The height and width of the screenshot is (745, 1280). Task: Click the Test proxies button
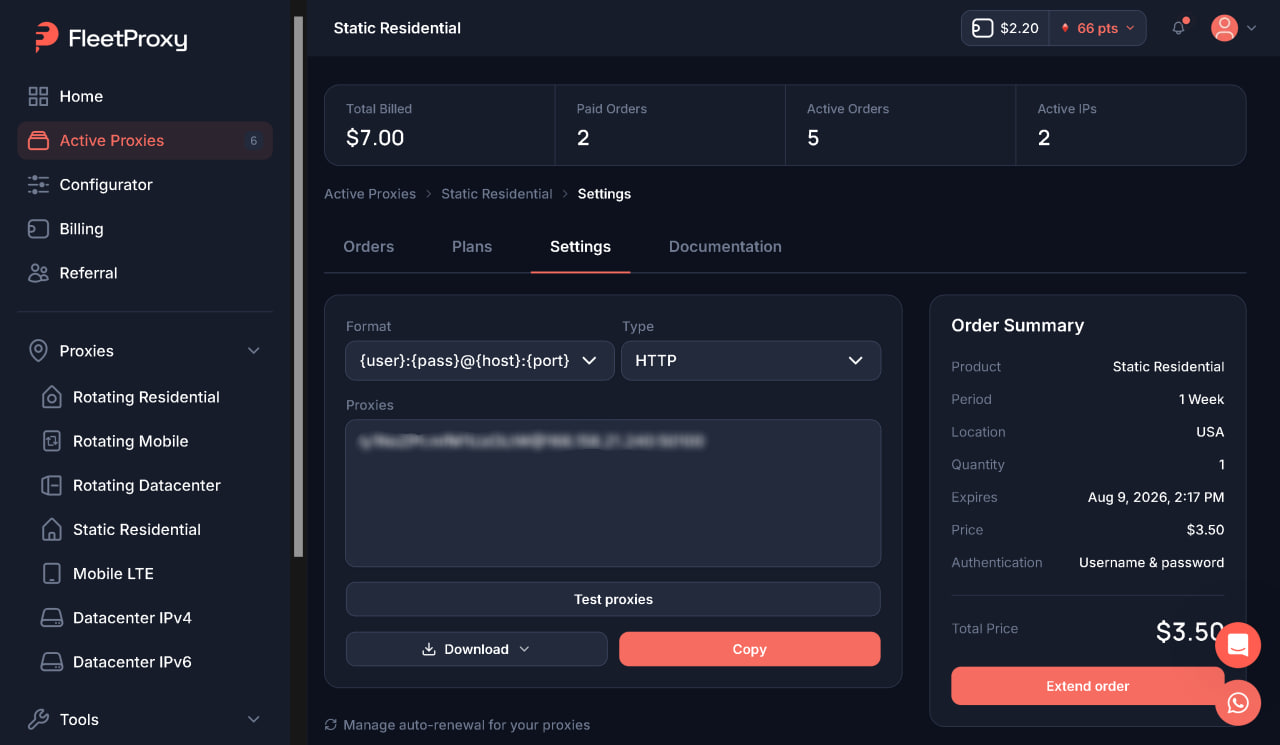click(613, 599)
